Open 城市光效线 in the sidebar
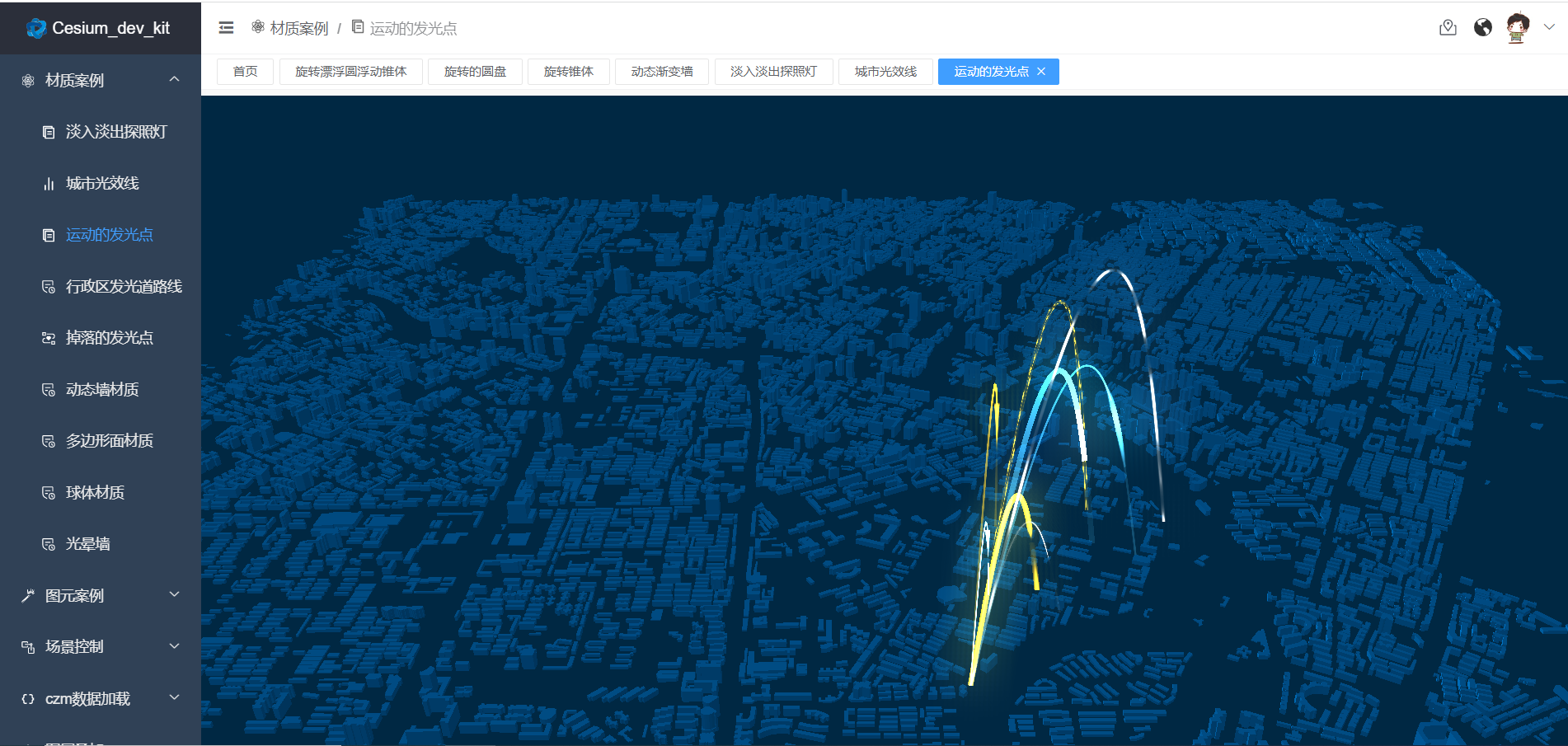 [101, 184]
